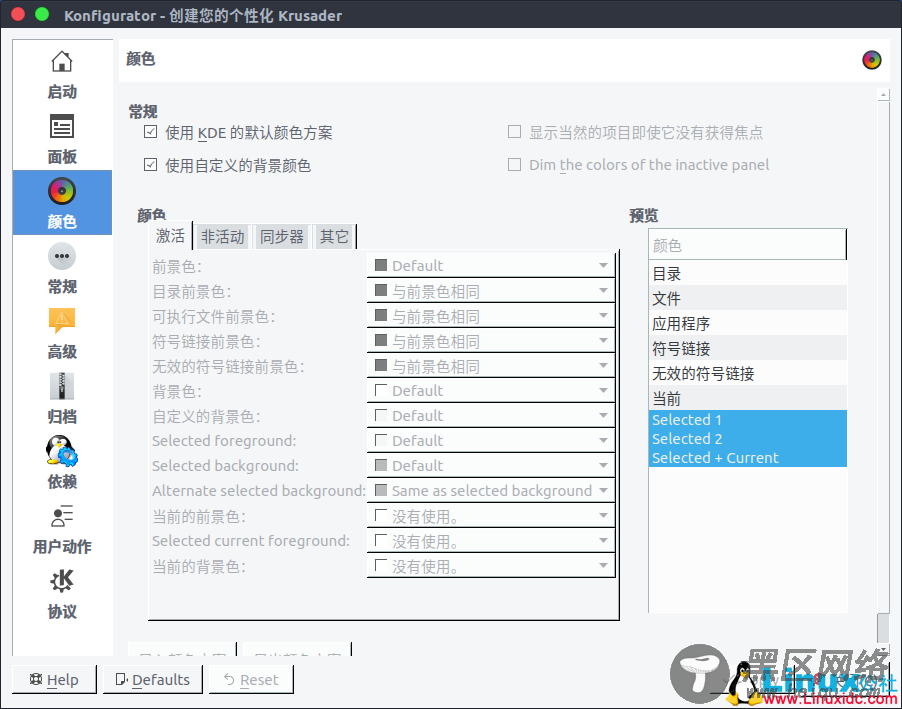Open the Alternate selected background dropdown
The image size is (902, 709).
tap(491, 491)
